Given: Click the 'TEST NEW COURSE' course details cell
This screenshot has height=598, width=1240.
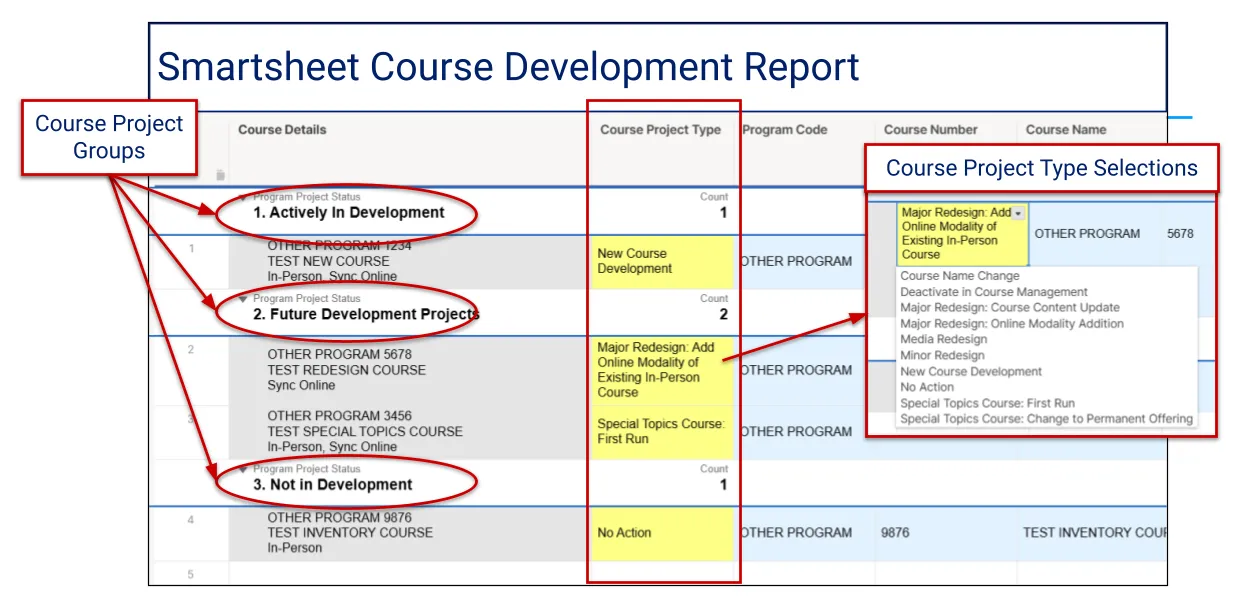Looking at the screenshot, I should (x=409, y=262).
